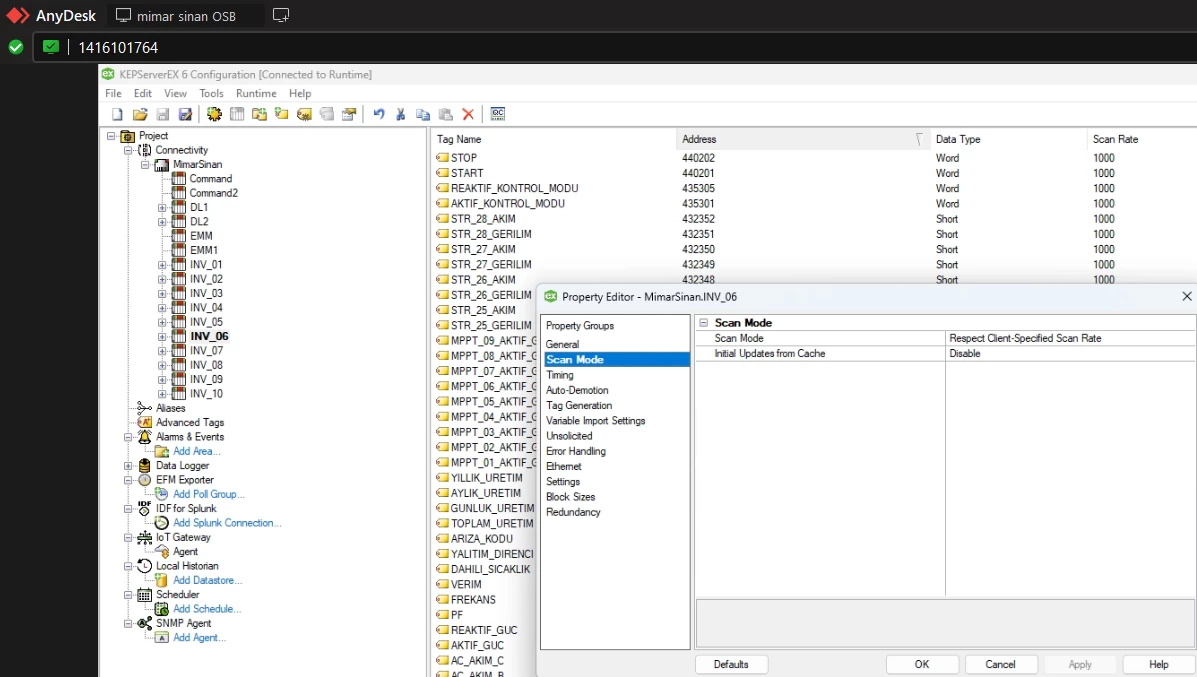Sort by the Data Type column header

[x=1008, y=139]
